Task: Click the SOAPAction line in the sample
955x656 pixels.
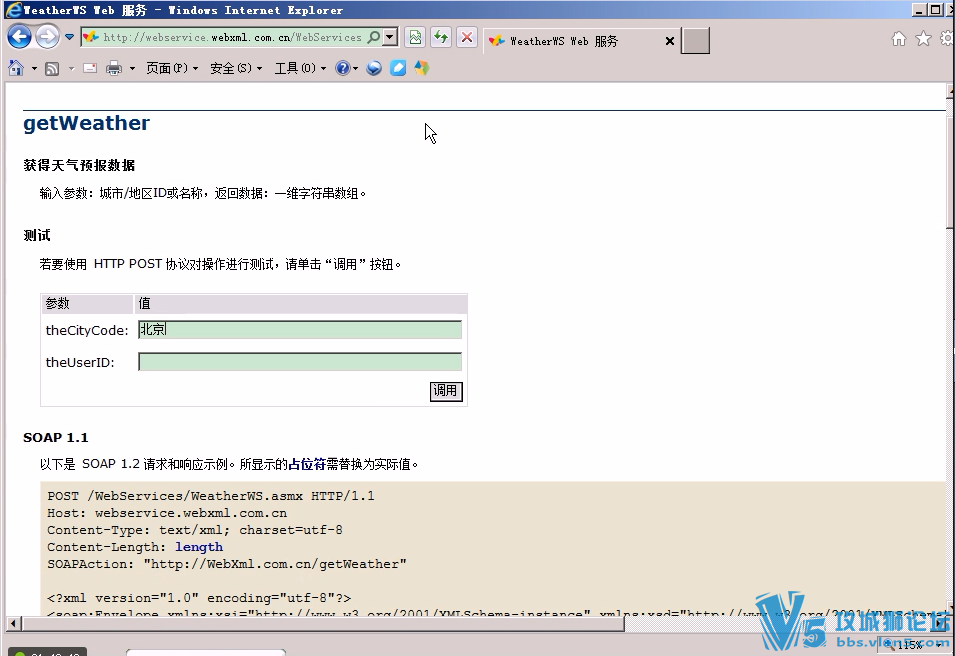Action: pos(227,564)
